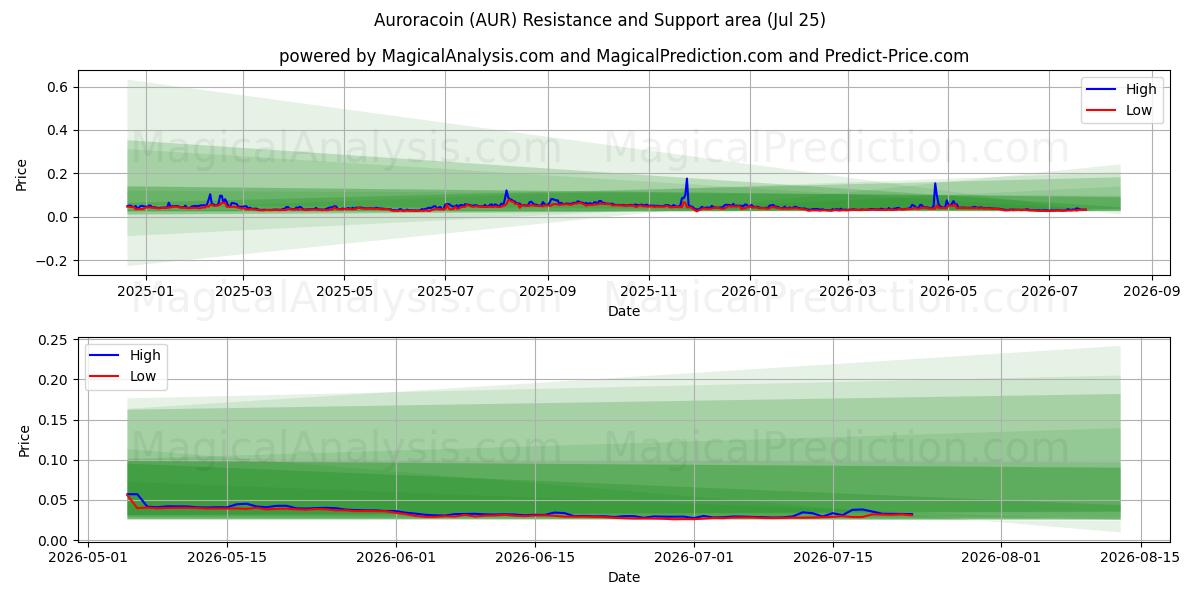Click the '2026-05-15' tick label on bottom chart
1200x600 pixels.
(227, 560)
